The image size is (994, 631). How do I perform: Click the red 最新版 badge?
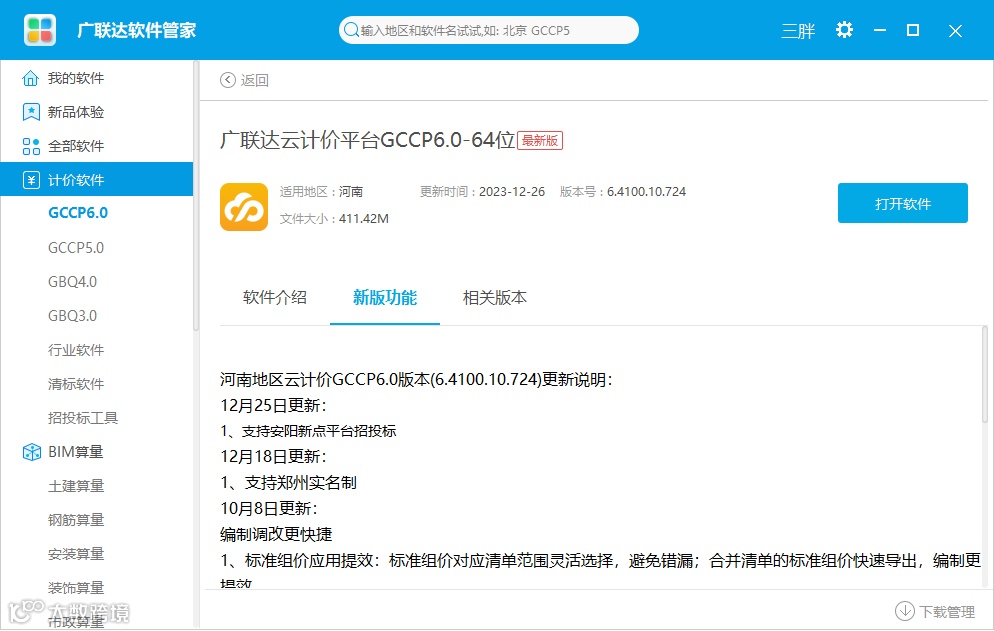[x=540, y=140]
